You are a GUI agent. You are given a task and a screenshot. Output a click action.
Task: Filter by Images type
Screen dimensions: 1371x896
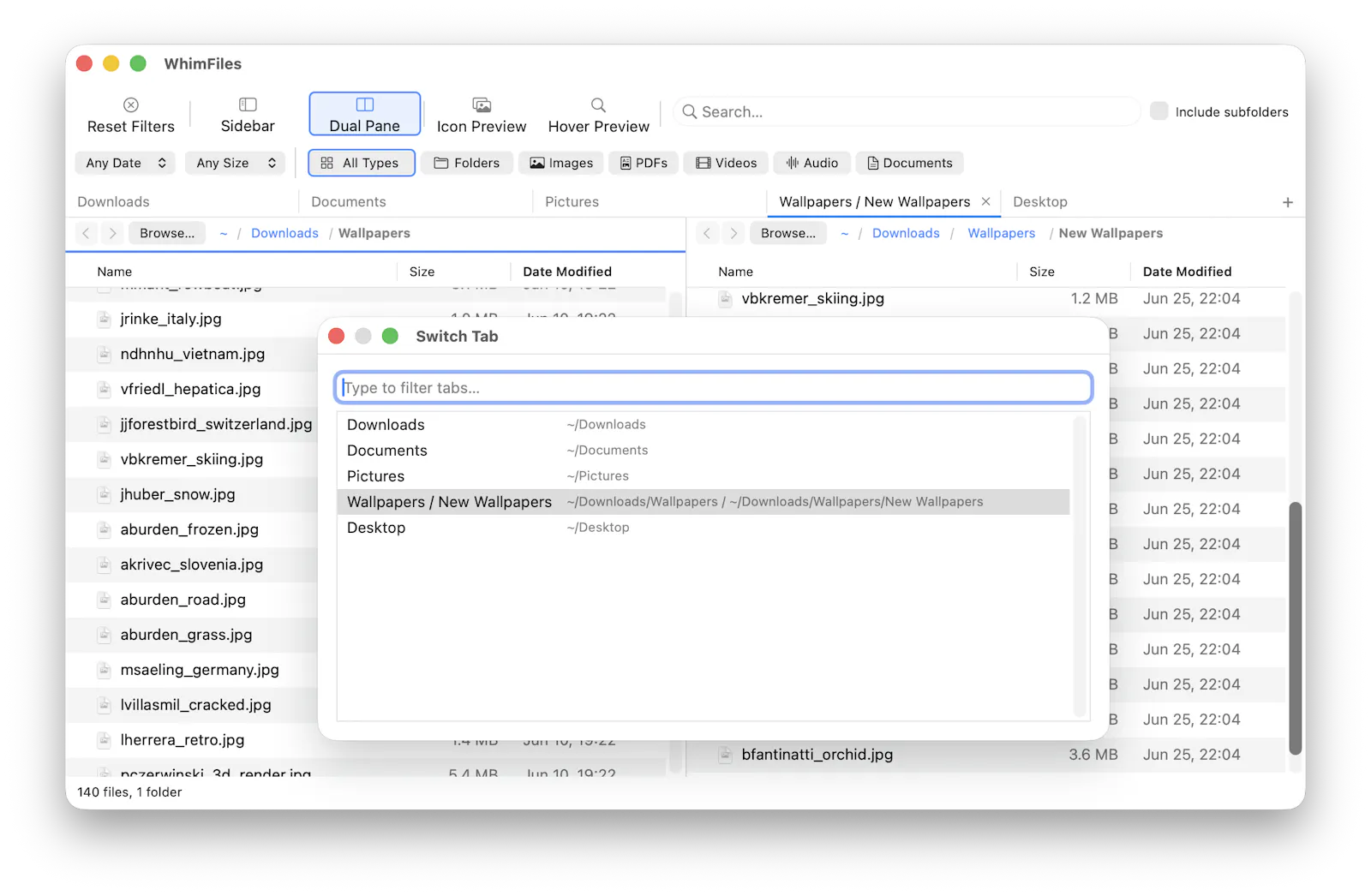pyautogui.click(x=561, y=163)
